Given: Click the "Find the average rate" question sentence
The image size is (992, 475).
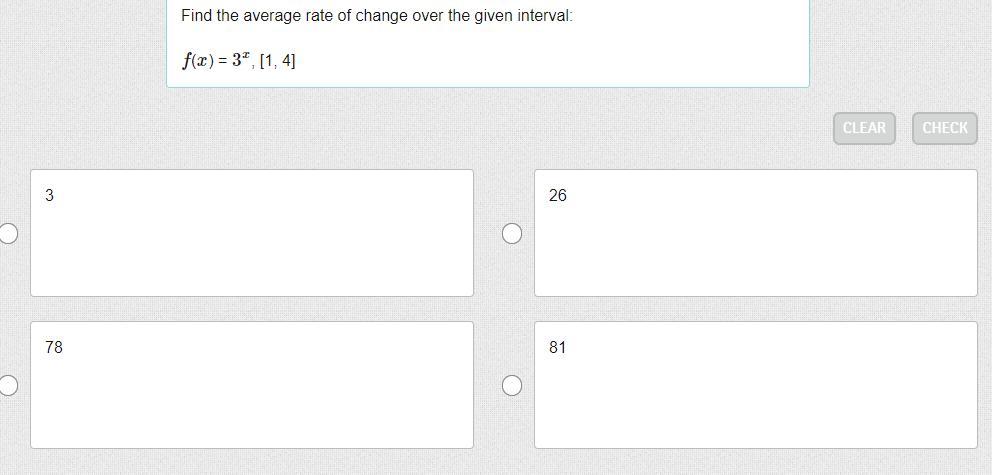Looking at the screenshot, I should [x=376, y=16].
